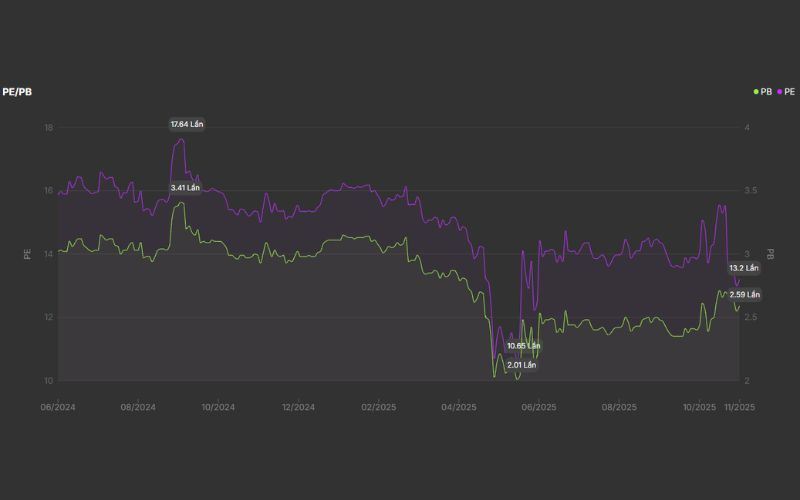Select the 10.65 Lần low label
This screenshot has width=800, height=500.
(523, 346)
